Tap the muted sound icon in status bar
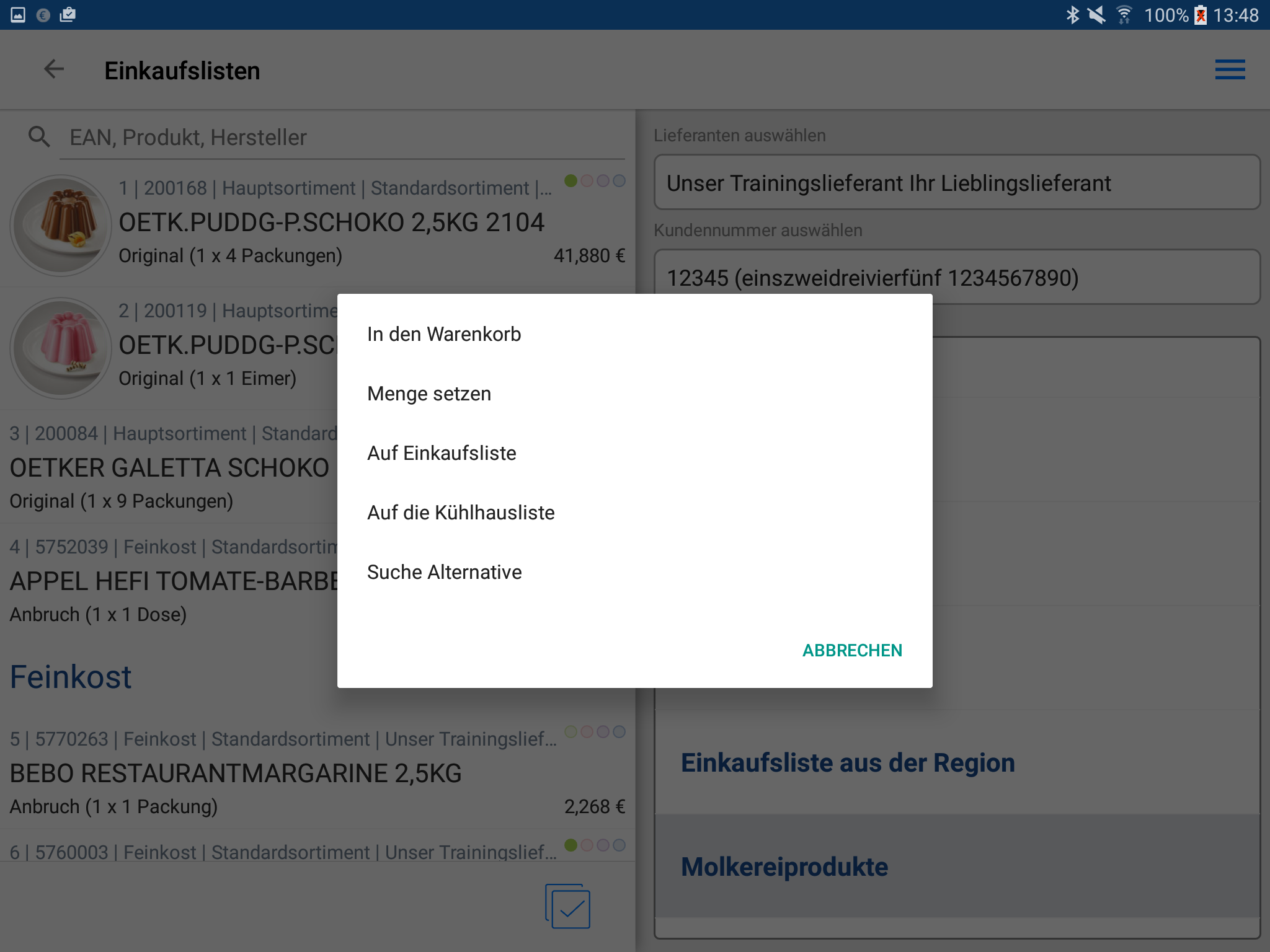 [x=1097, y=15]
